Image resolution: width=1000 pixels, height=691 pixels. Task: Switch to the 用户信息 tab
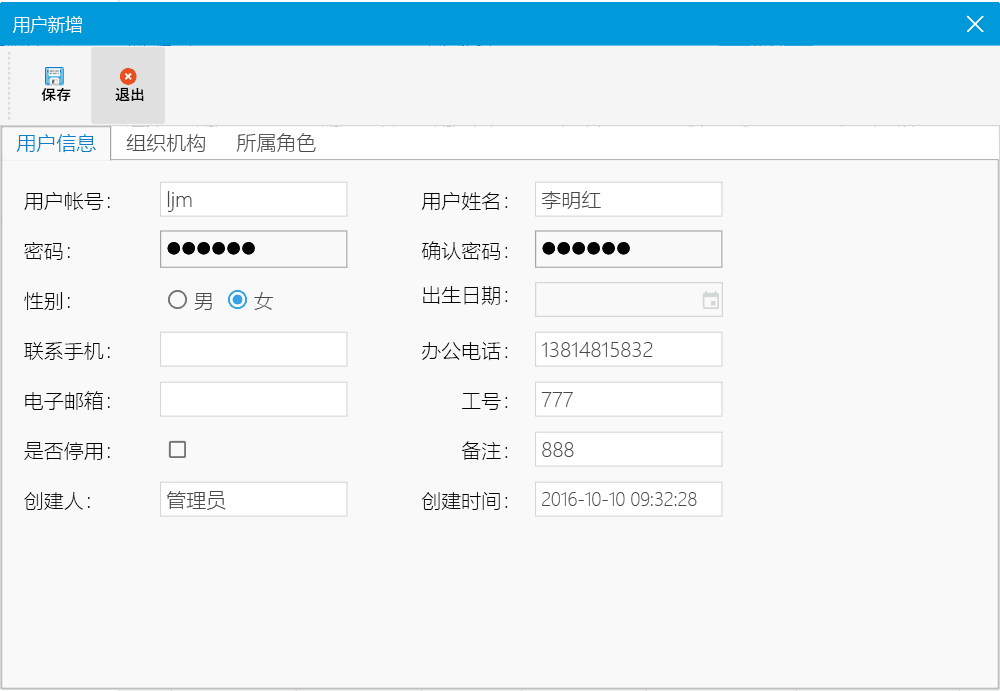pyautogui.click(x=56, y=143)
